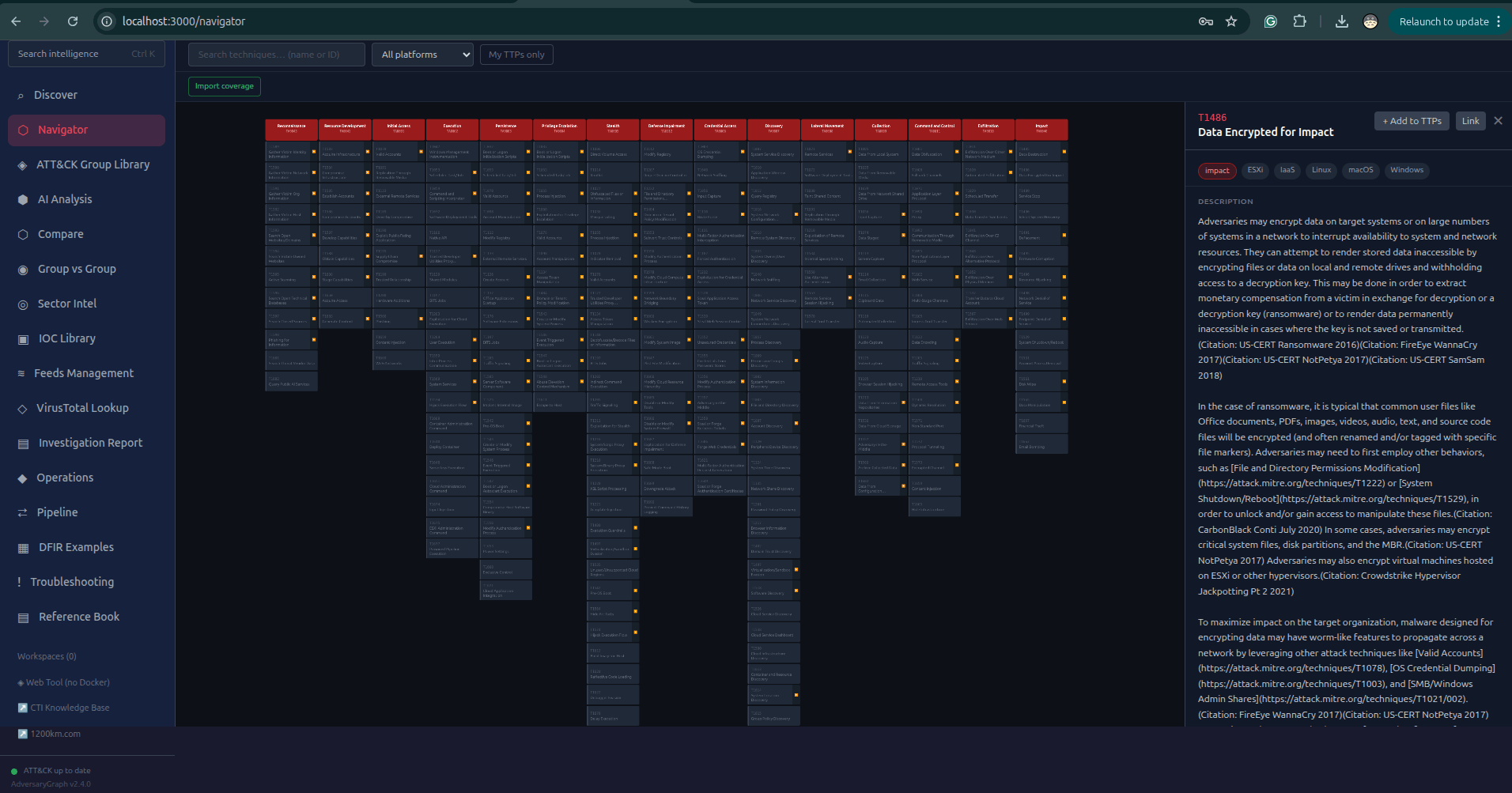
Task: Close the T1486 detail panel
Action: 1498,121
